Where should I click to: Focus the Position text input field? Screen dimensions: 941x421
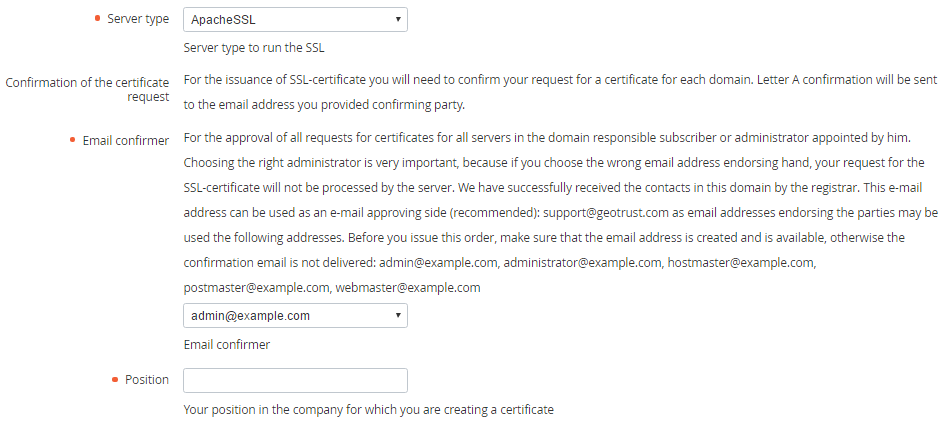(295, 380)
